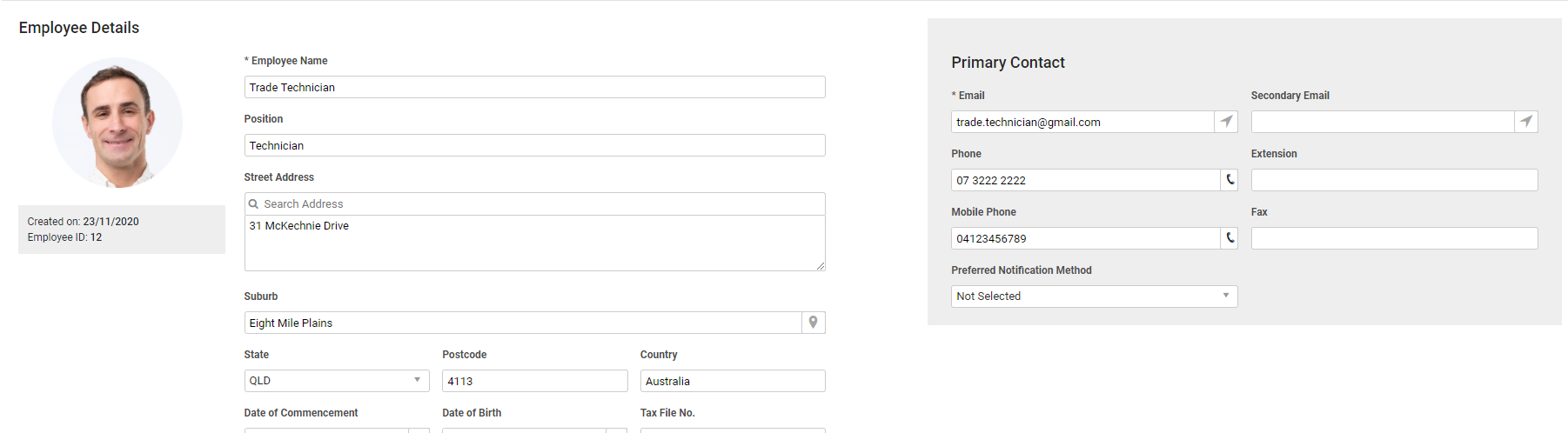
Task: Select the Postcode field containing 4113
Action: pos(535,381)
